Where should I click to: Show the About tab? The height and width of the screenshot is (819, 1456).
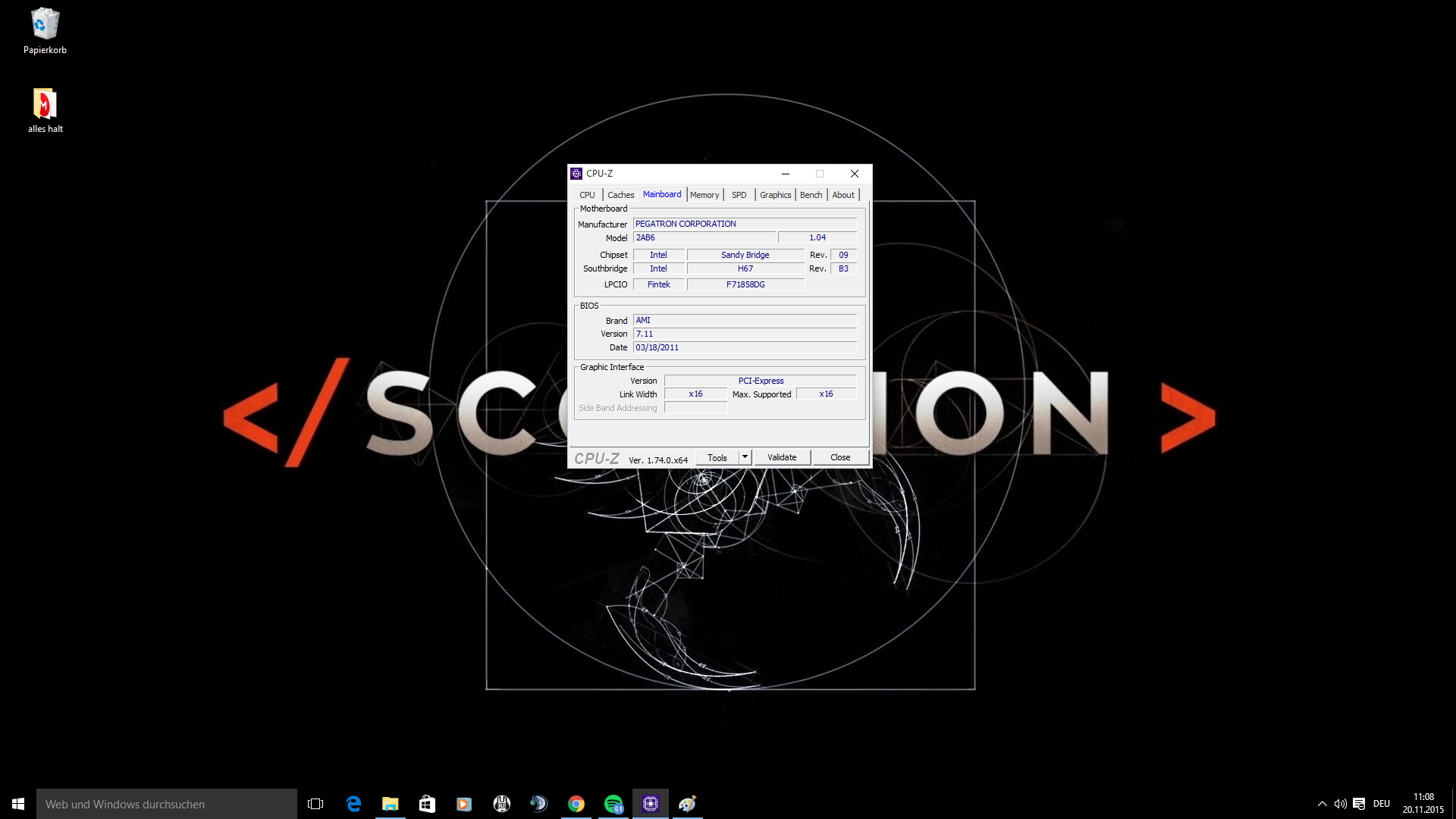click(843, 195)
